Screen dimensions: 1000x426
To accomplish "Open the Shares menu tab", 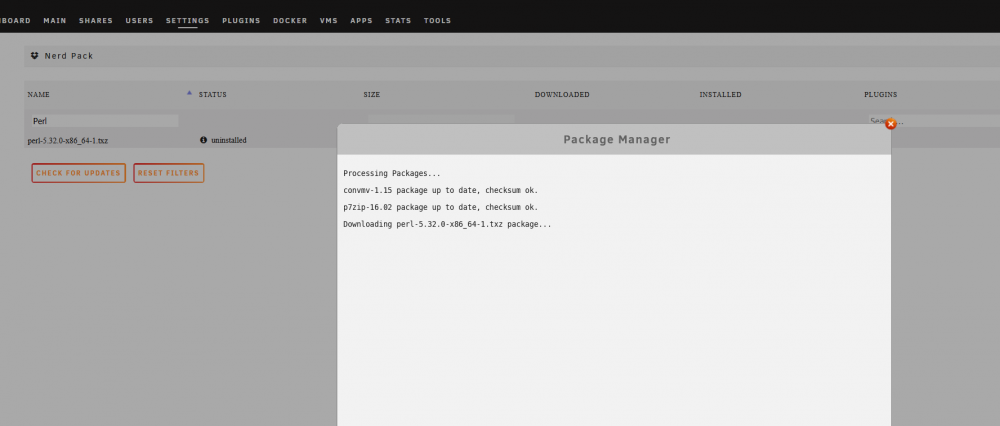I will 96,20.
